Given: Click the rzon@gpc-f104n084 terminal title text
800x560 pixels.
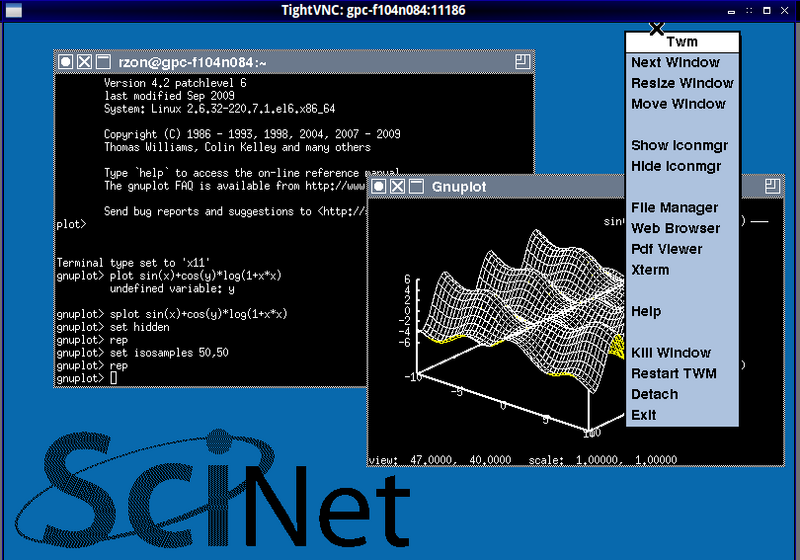Looking at the screenshot, I should pyautogui.click(x=192, y=62).
